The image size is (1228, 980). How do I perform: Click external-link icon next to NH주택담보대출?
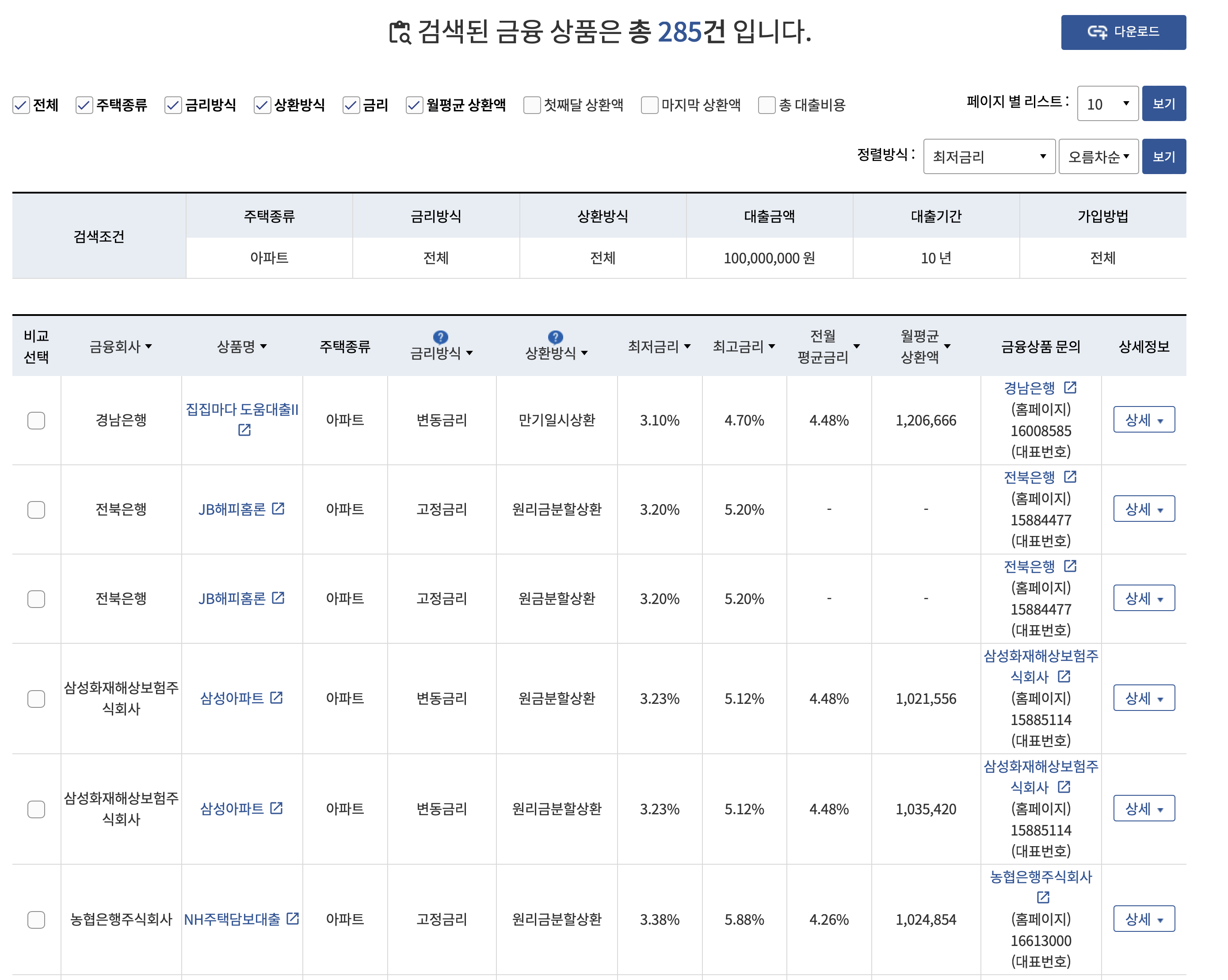(x=293, y=919)
